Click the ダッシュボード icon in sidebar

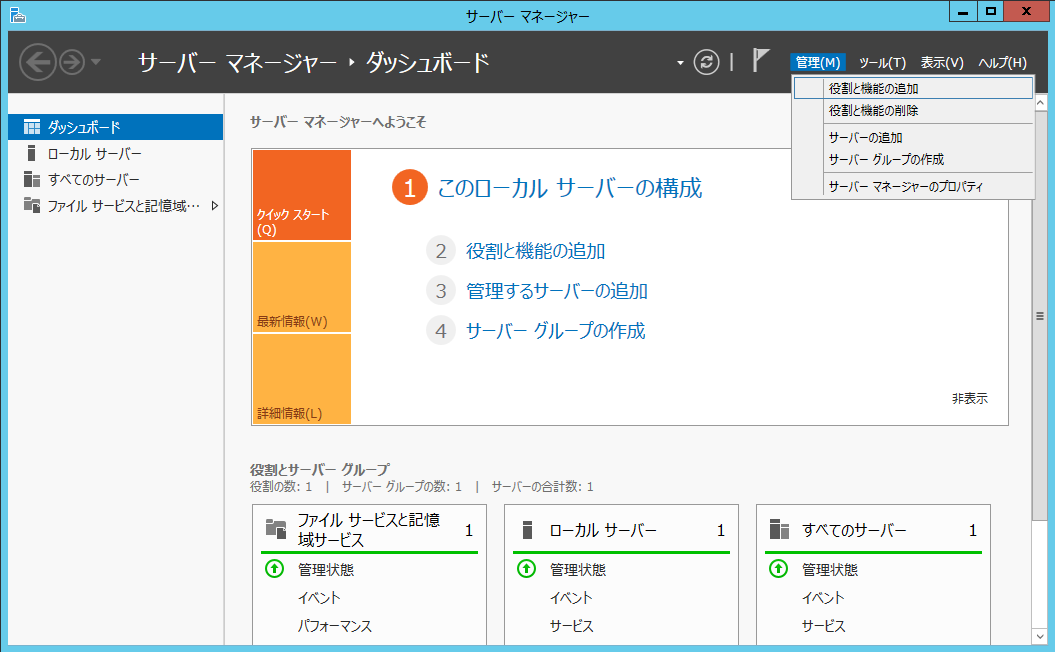click(32, 127)
